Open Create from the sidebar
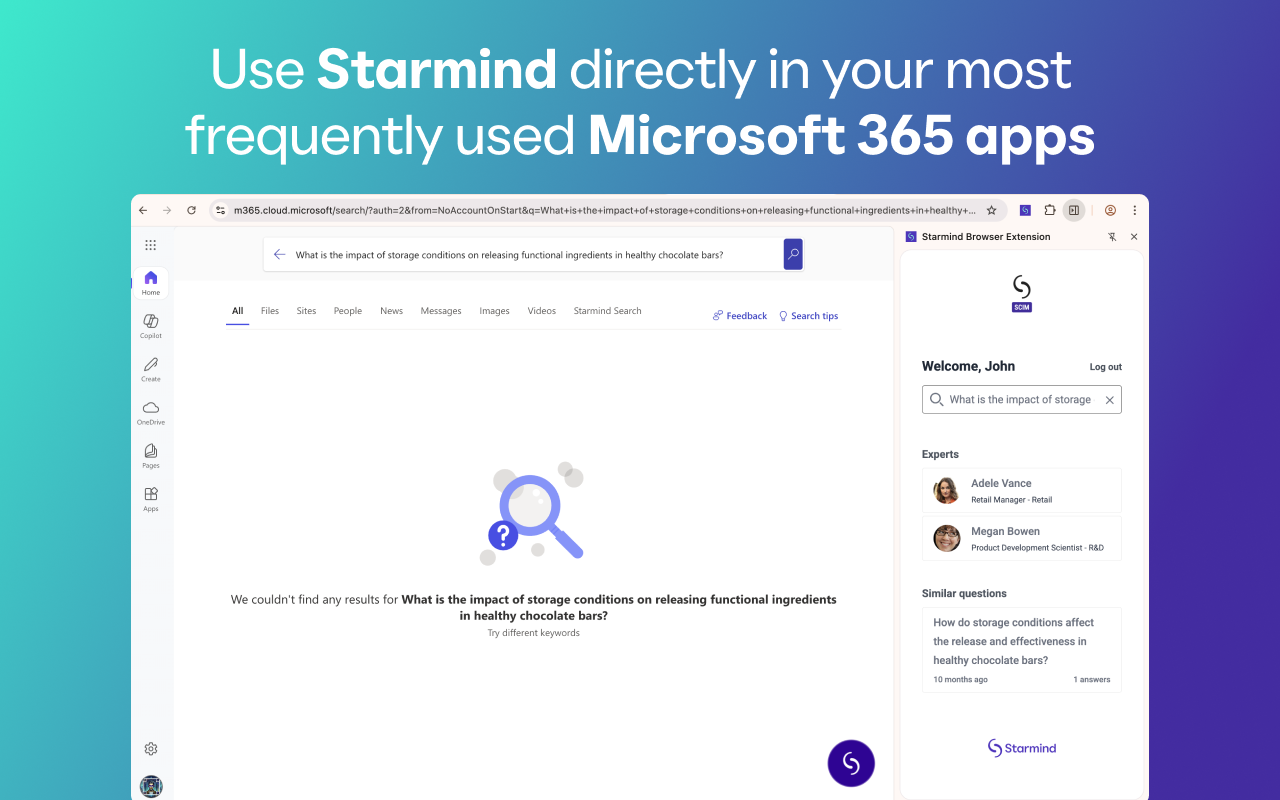 pyautogui.click(x=150, y=369)
